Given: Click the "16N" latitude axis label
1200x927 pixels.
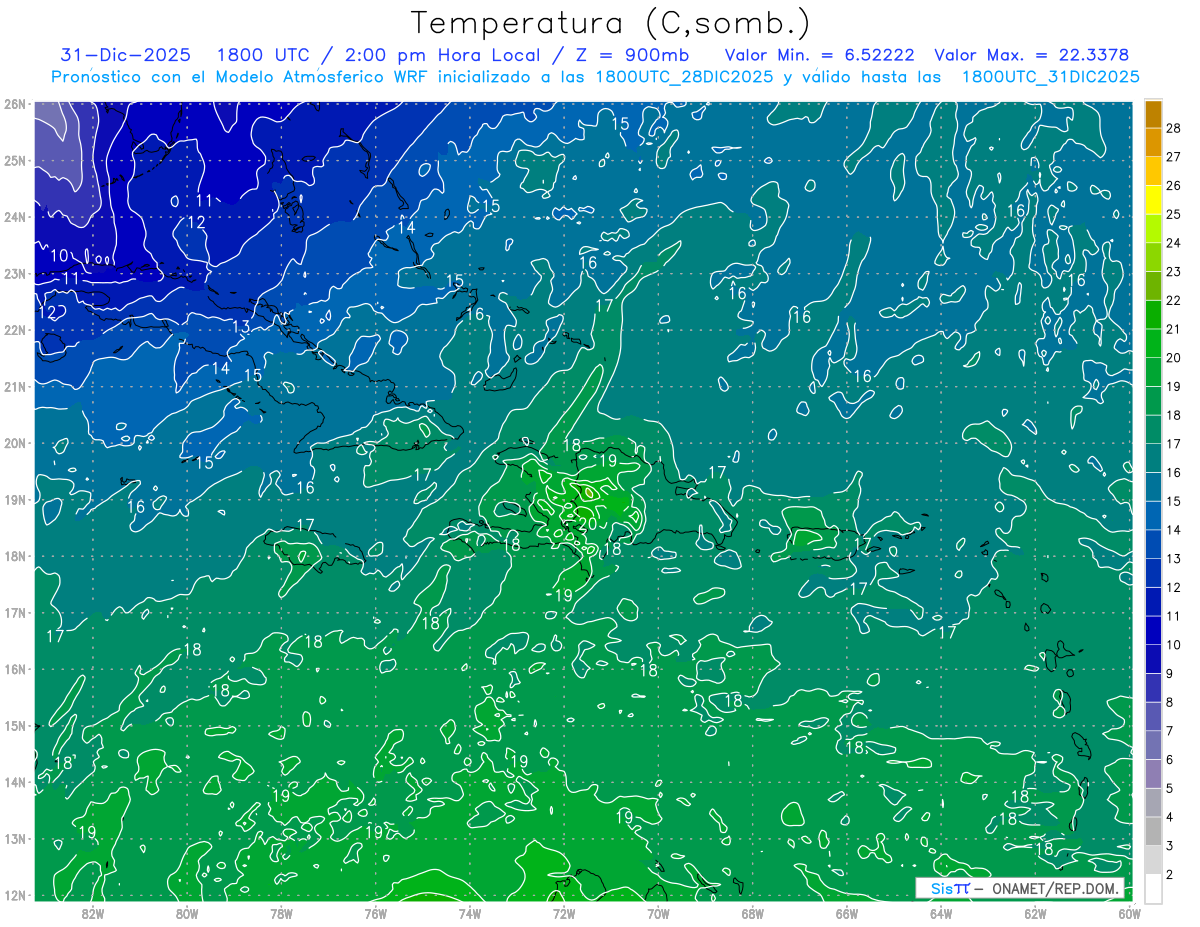Looking at the screenshot, I should pyautogui.click(x=14, y=669).
